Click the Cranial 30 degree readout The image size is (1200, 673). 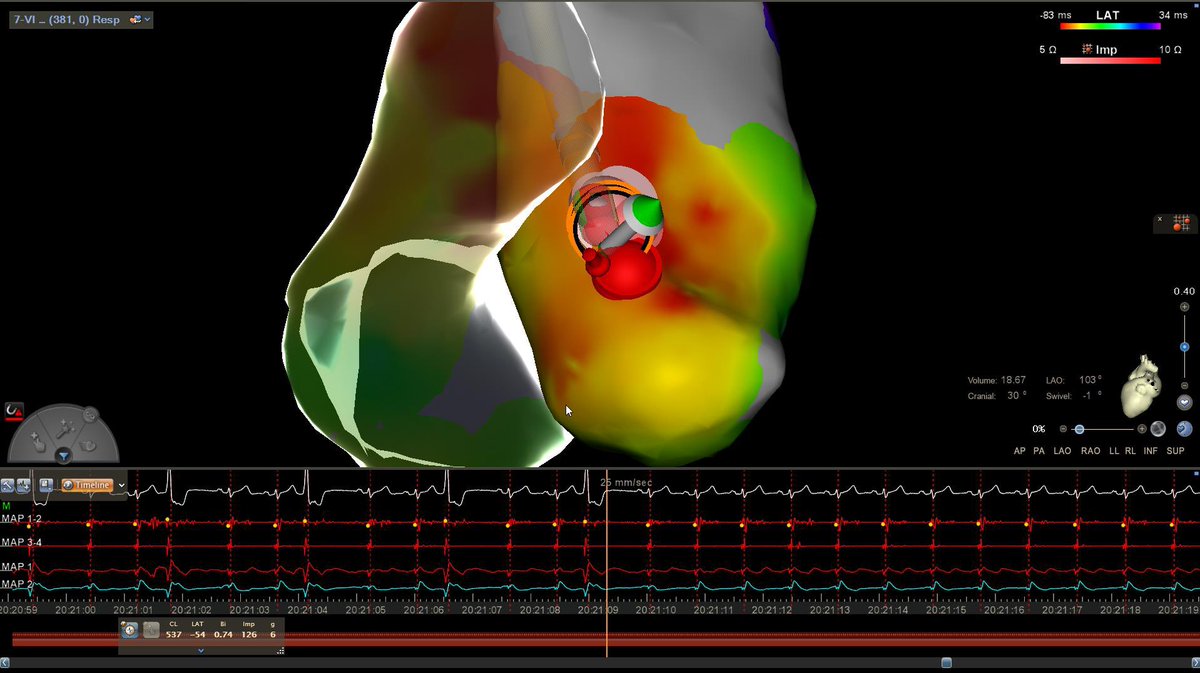click(997, 396)
